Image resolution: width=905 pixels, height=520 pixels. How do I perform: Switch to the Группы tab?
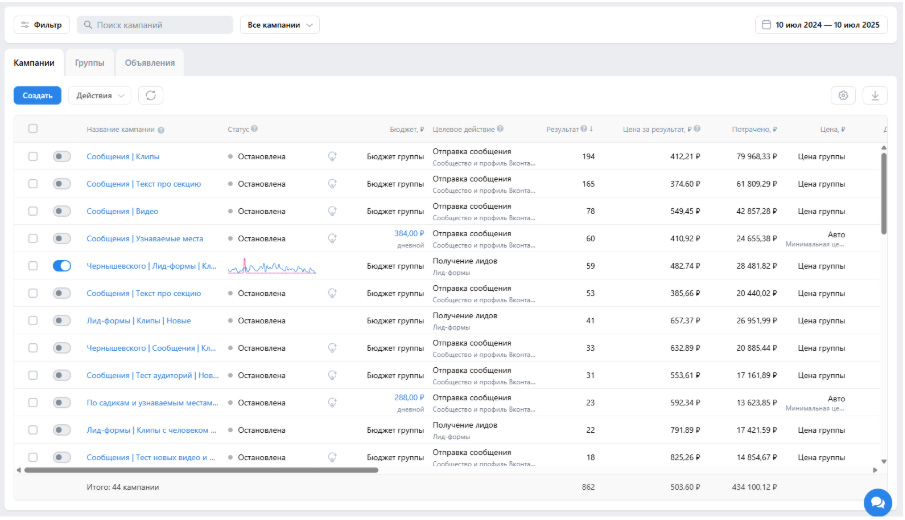point(89,63)
